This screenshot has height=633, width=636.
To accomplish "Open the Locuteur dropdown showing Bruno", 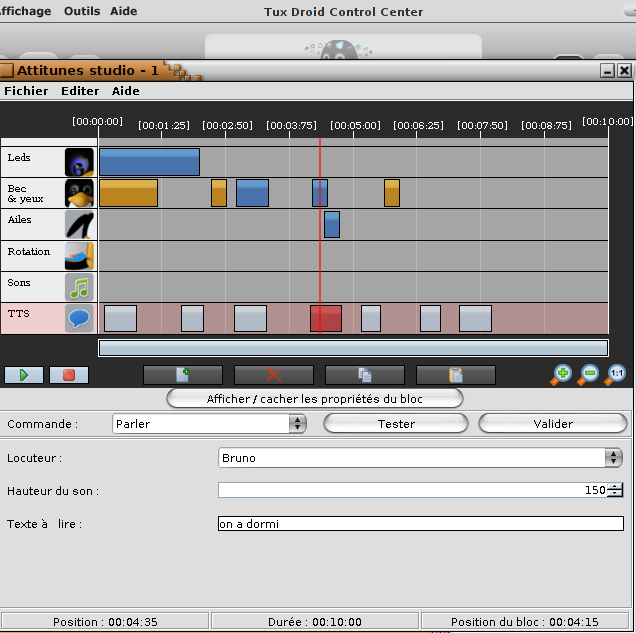I will click(420, 458).
